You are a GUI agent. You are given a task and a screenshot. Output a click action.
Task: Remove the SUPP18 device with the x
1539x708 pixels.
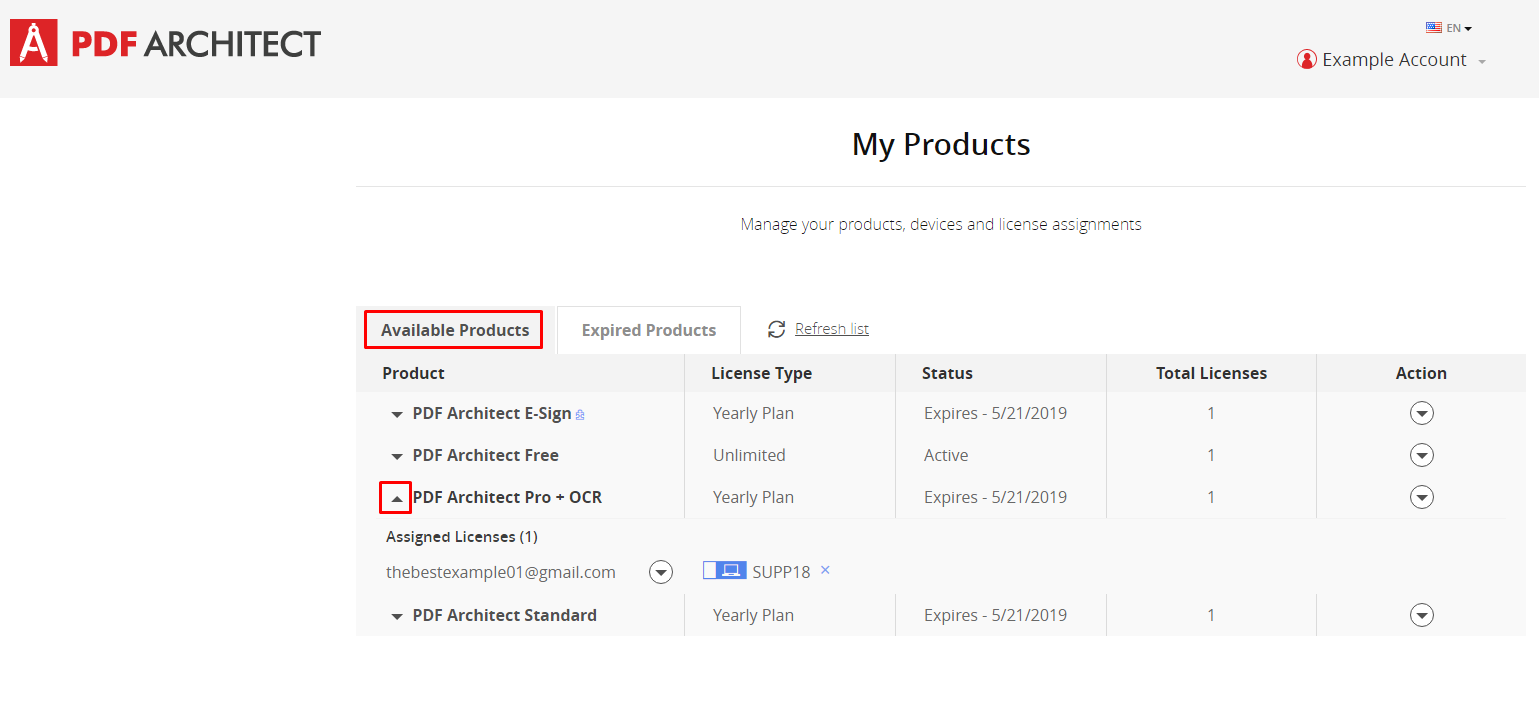[x=825, y=570]
